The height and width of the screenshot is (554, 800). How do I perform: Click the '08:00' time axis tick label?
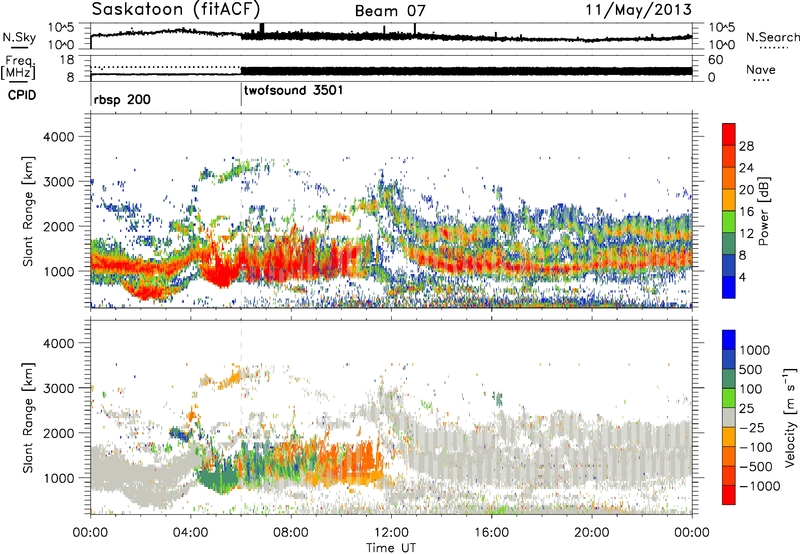tap(291, 533)
